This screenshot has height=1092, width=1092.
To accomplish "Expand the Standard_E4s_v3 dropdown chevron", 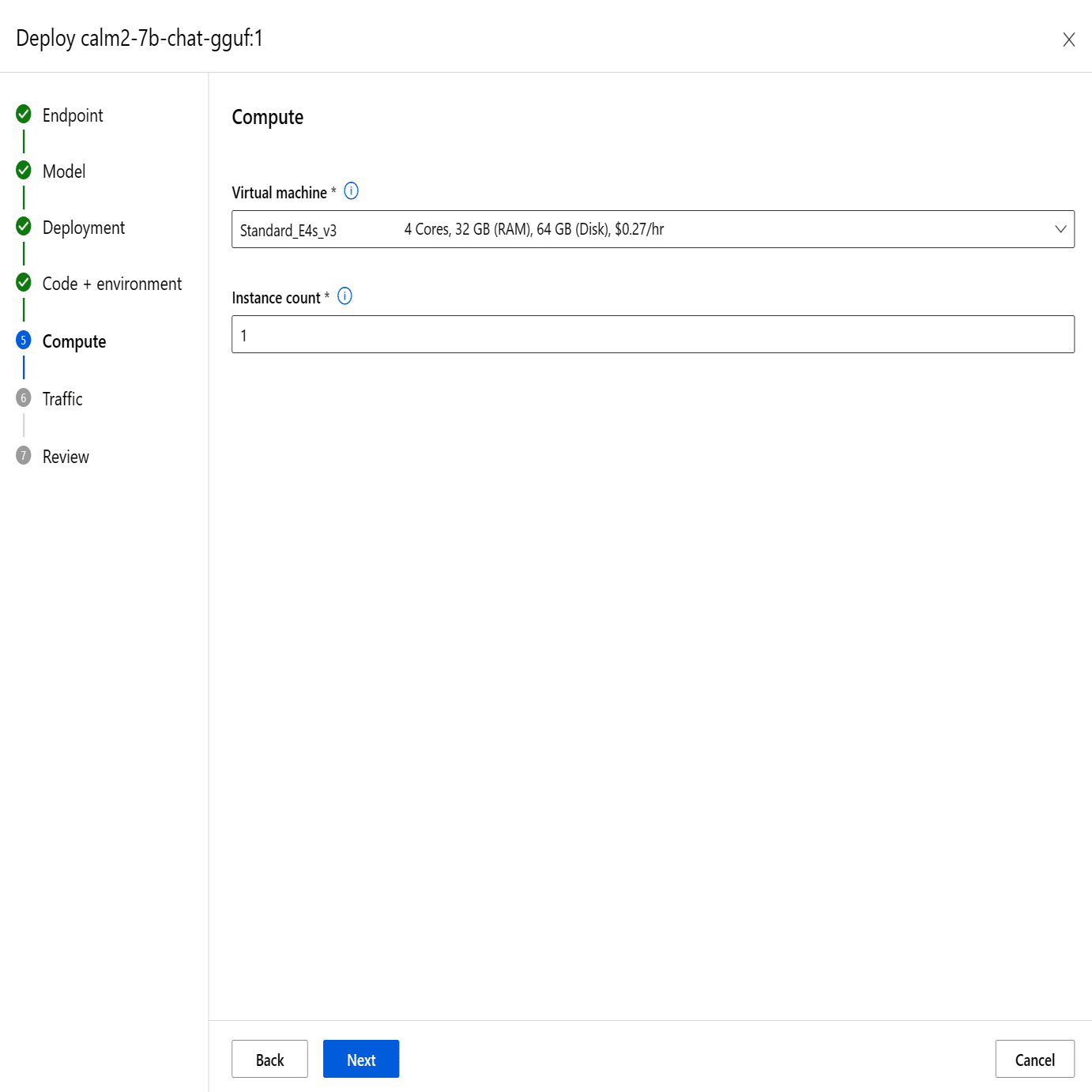I will pos(1060,229).
